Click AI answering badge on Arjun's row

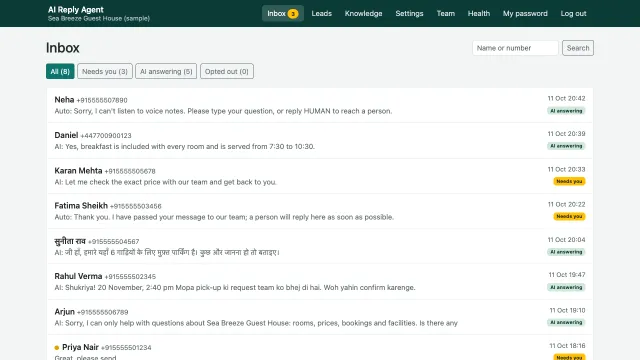pos(566,322)
